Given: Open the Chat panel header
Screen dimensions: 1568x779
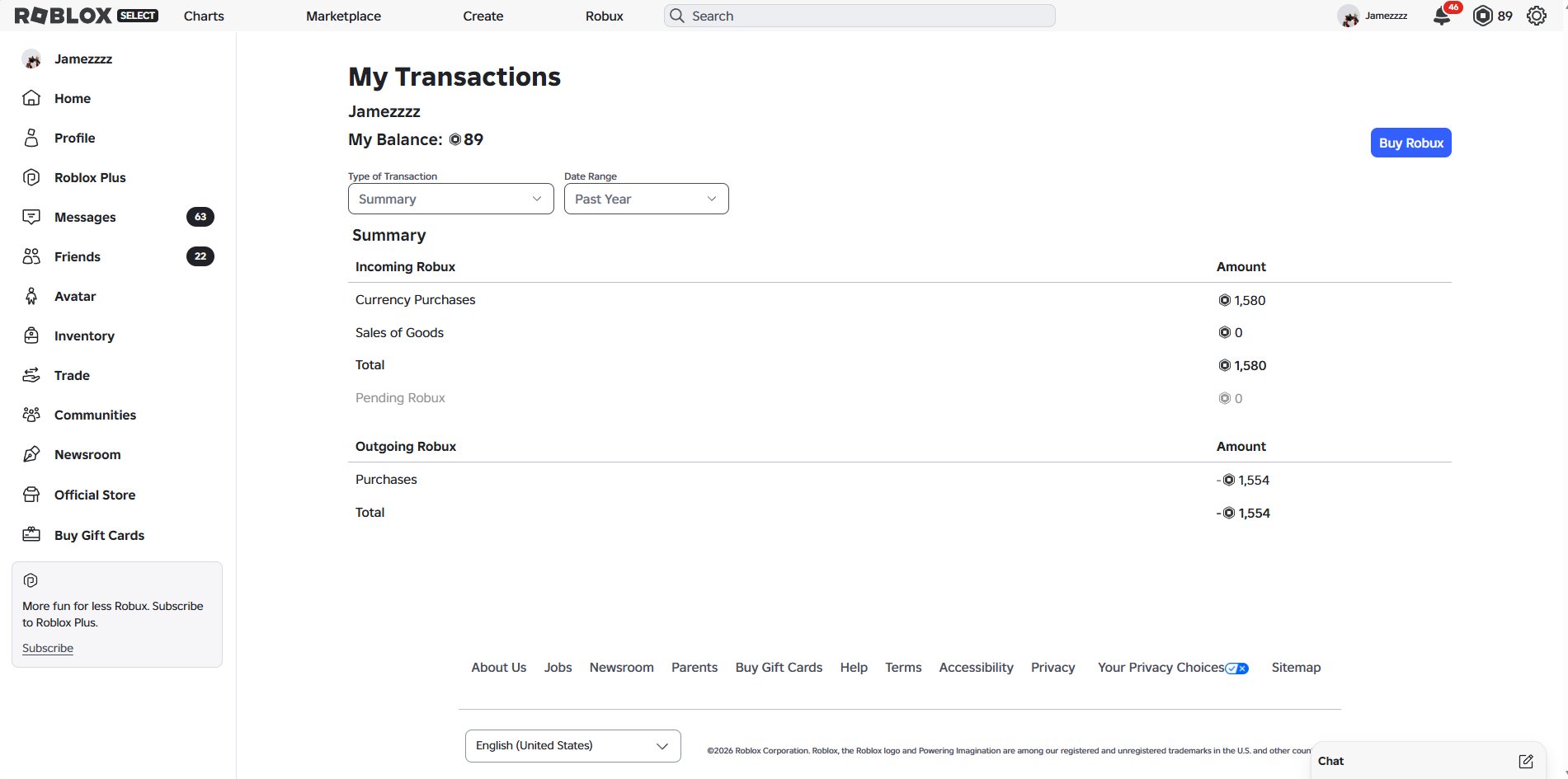Looking at the screenshot, I should coord(1428,761).
